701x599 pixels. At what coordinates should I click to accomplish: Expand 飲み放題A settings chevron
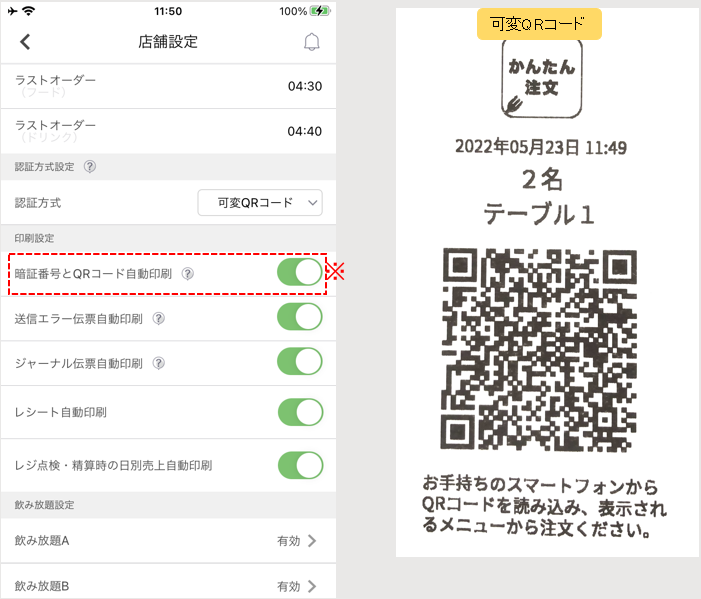(311, 541)
